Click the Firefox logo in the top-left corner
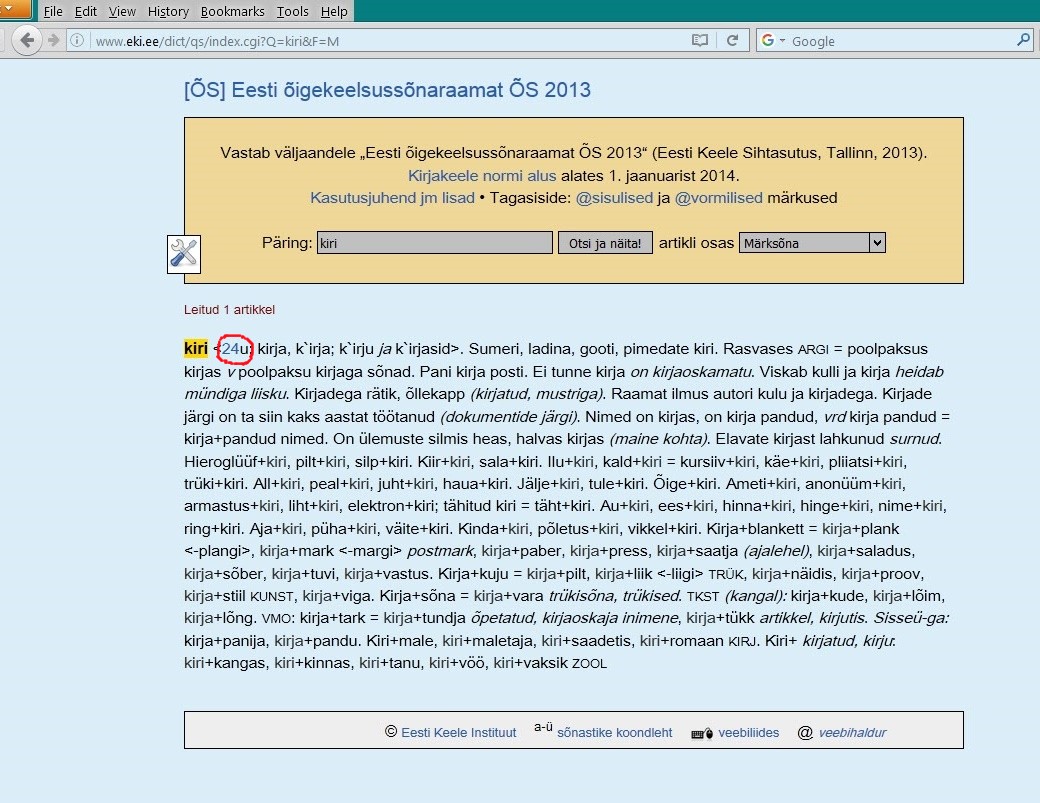Viewport: 1040px width, 803px height. point(12,10)
